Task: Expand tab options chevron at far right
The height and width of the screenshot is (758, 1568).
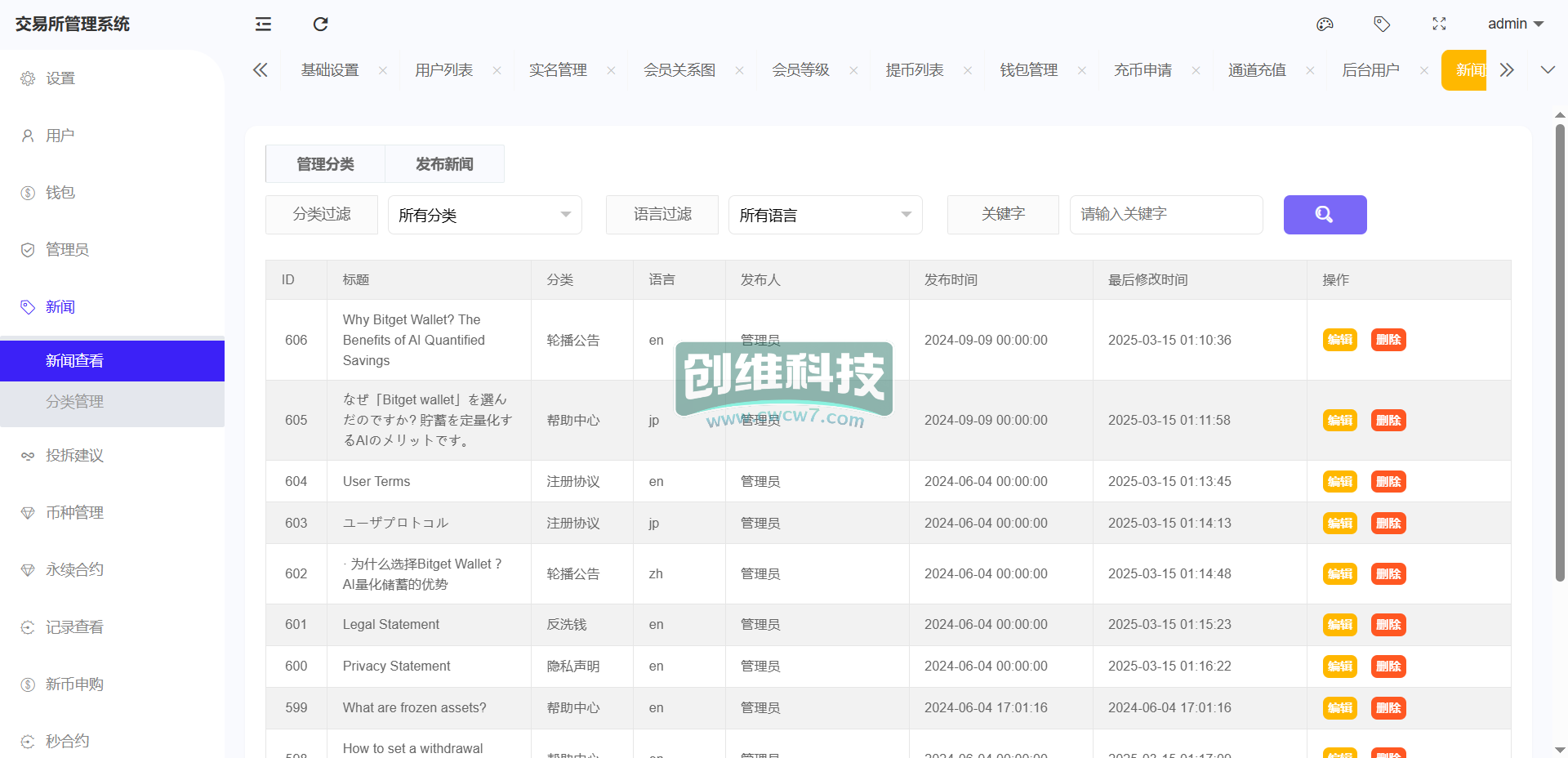Action: coord(1548,70)
